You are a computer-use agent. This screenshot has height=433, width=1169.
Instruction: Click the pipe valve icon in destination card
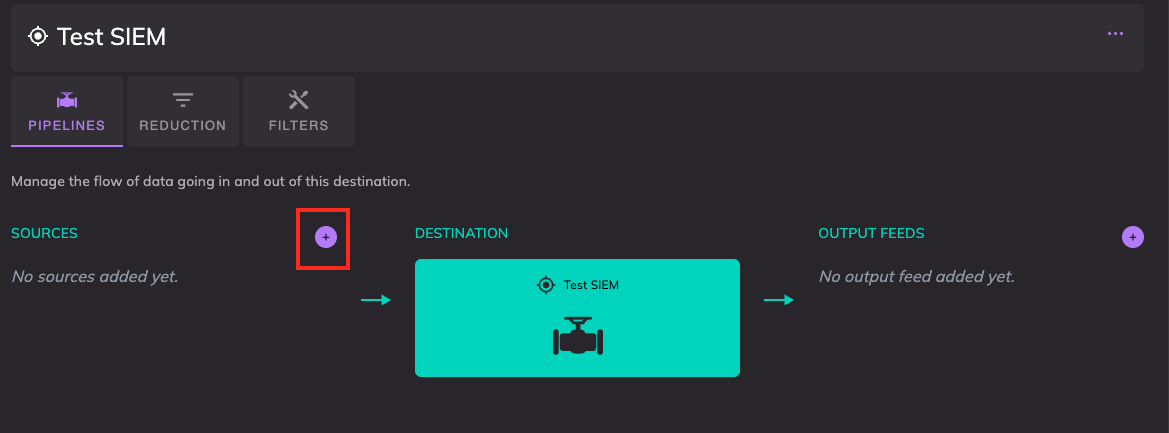coord(577,337)
